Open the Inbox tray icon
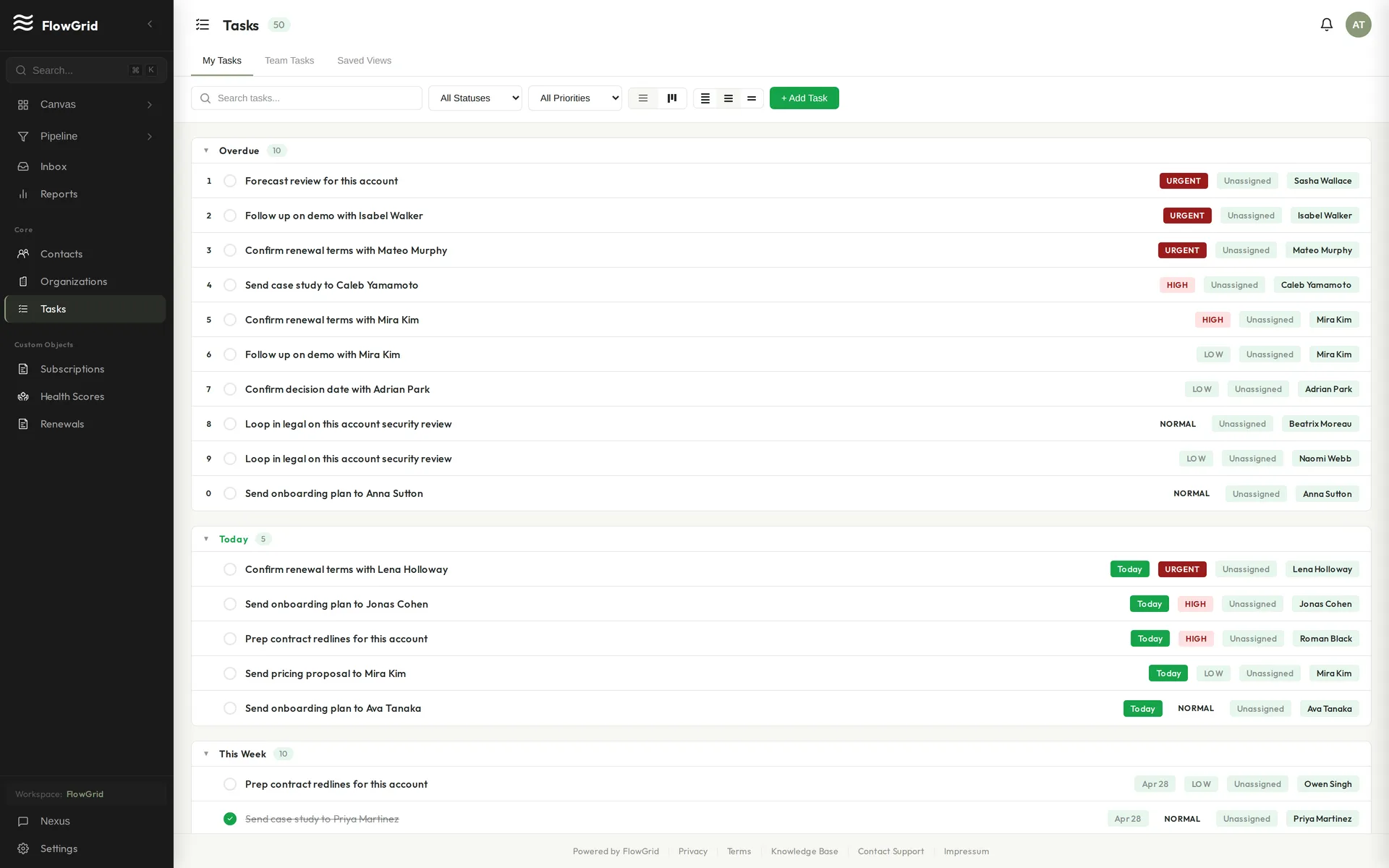Viewport: 1389px width, 868px height. [x=23, y=167]
